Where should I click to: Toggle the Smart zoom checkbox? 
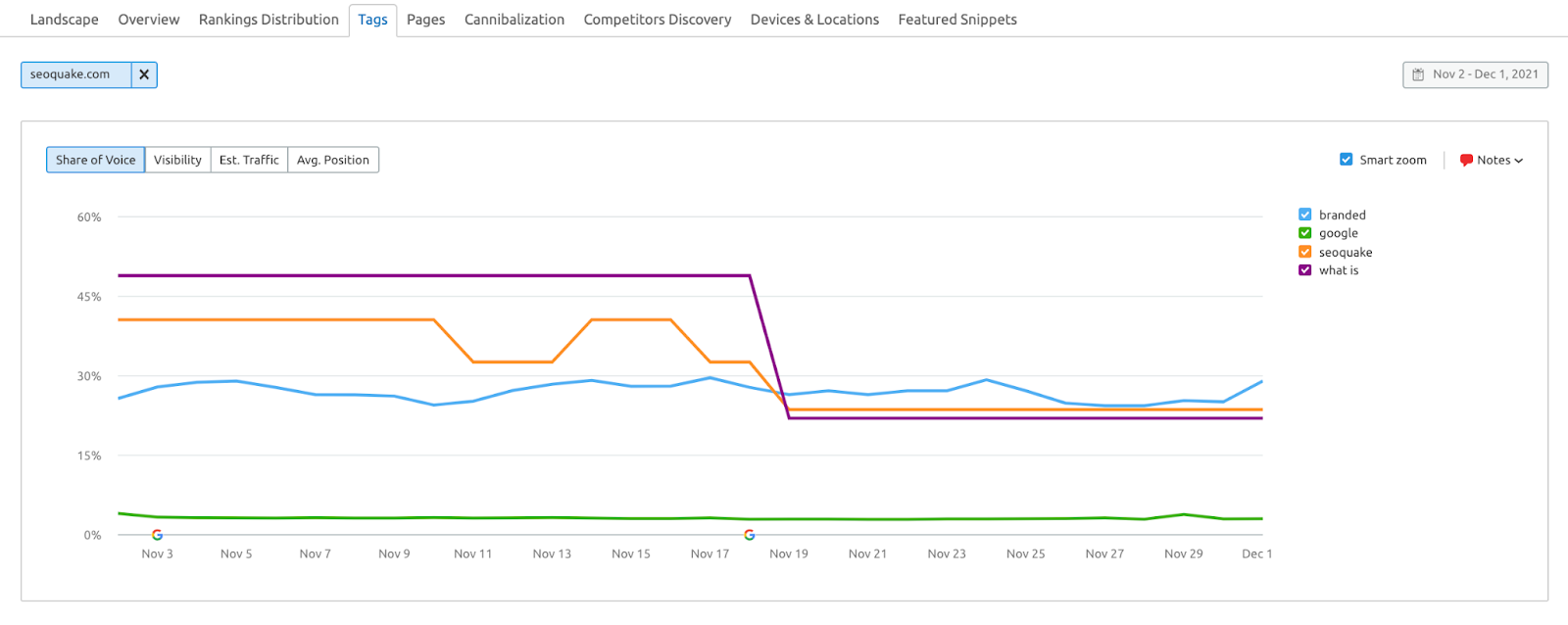pos(1347,160)
